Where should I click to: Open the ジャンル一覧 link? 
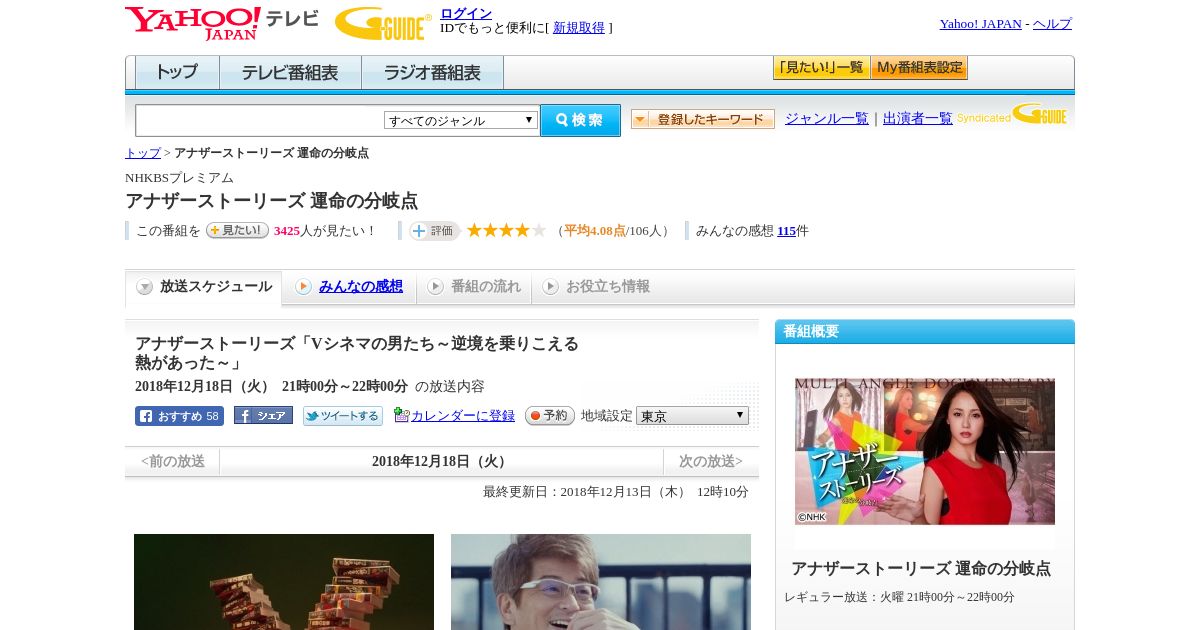point(827,119)
